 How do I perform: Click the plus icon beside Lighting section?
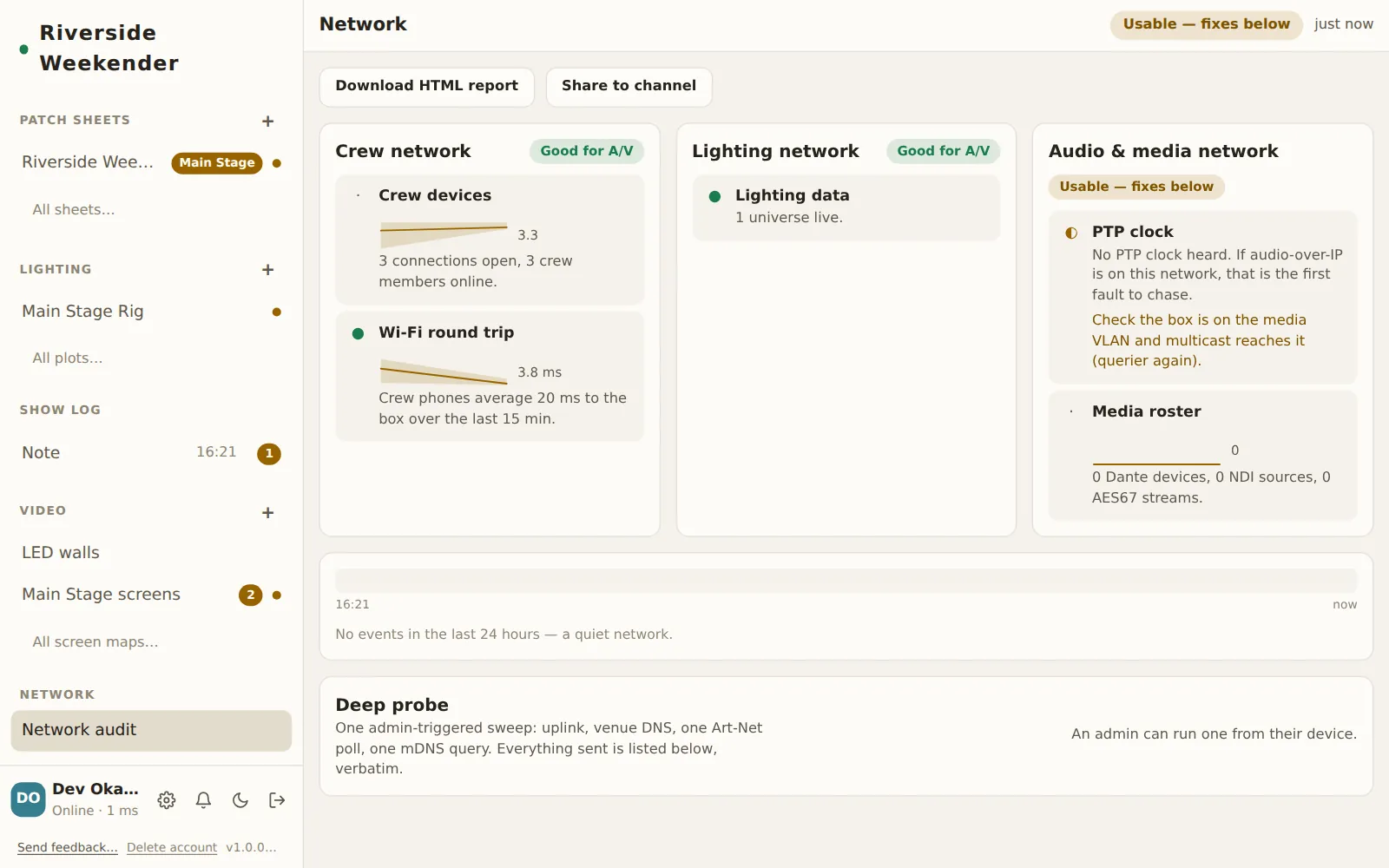pyautogui.click(x=267, y=270)
